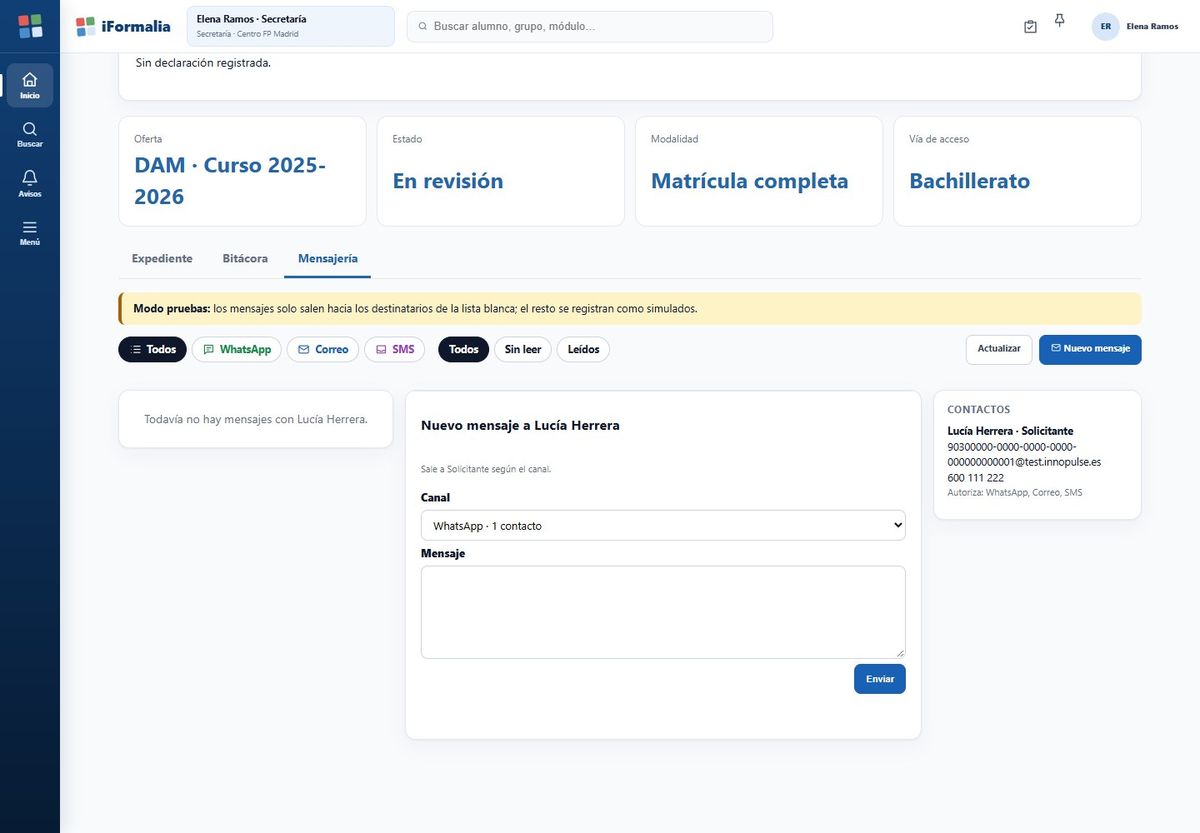Open the Elena Ramos · Secretaría role selector
Image resolution: width=1200 pixels, height=833 pixels.
pyautogui.click(x=291, y=26)
